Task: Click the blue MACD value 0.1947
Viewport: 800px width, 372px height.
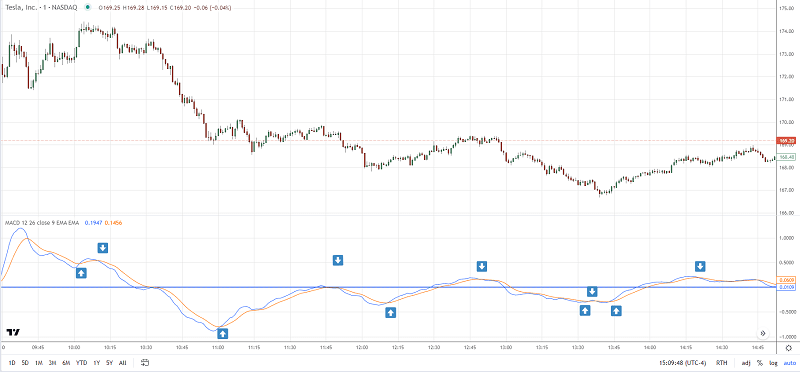Action: coord(92,223)
